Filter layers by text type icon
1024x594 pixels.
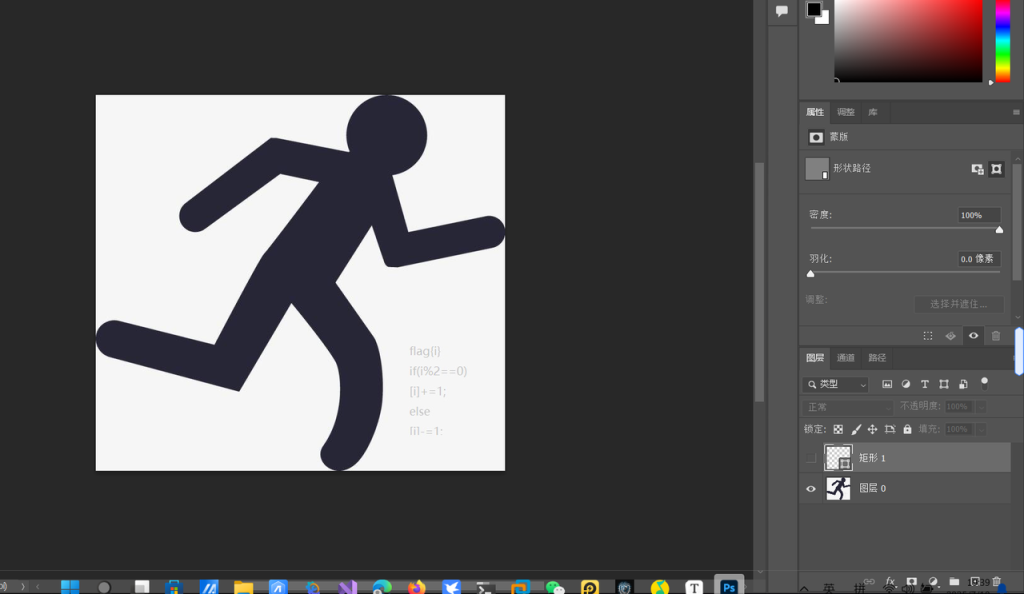click(924, 384)
